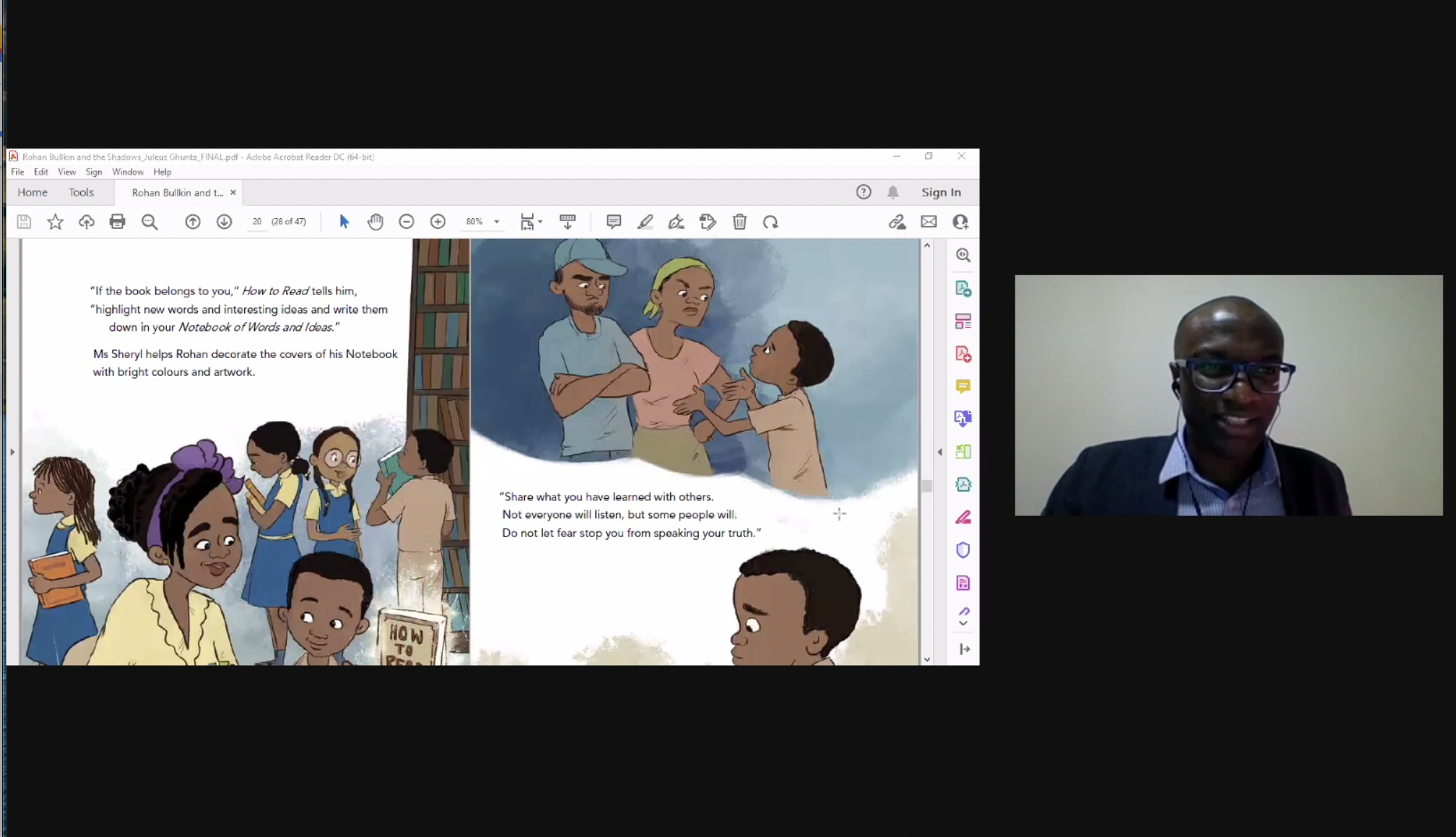Select the highlight text pen
This screenshot has width=1456, height=837.
coord(645,222)
